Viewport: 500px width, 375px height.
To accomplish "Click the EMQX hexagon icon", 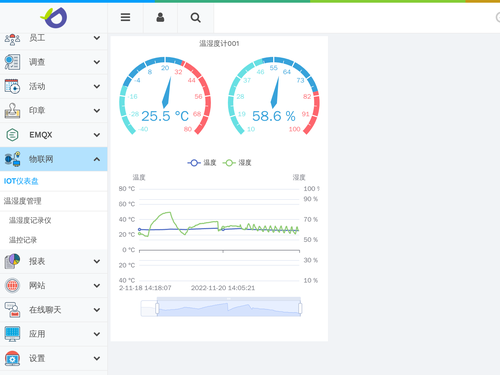I will coord(12,135).
